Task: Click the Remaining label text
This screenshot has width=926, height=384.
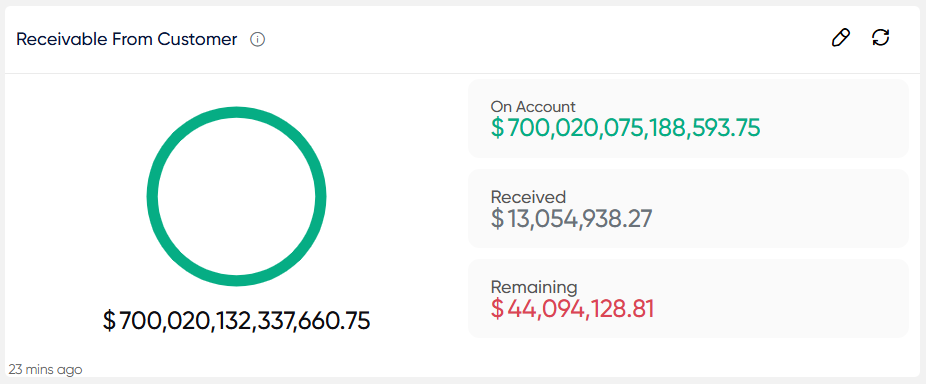Action: [x=534, y=287]
